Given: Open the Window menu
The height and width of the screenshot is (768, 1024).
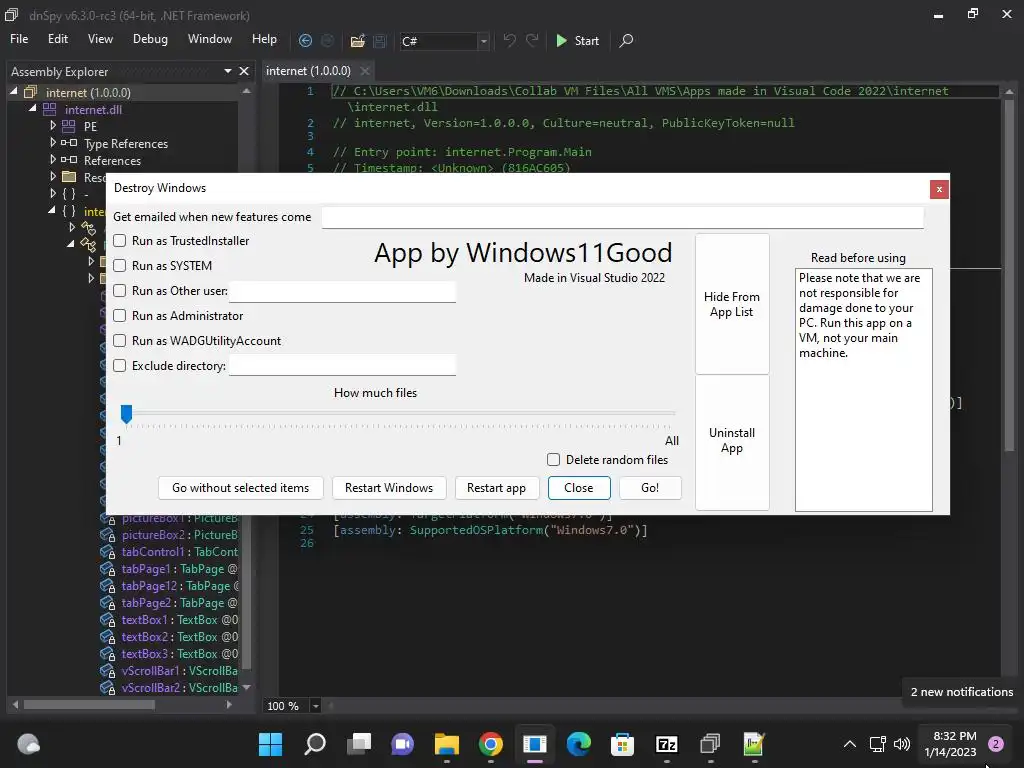Looking at the screenshot, I should (x=210, y=39).
